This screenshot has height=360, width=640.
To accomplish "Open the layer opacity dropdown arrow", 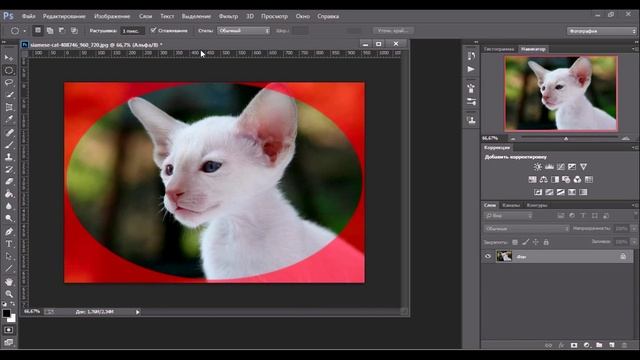I will [x=633, y=229].
